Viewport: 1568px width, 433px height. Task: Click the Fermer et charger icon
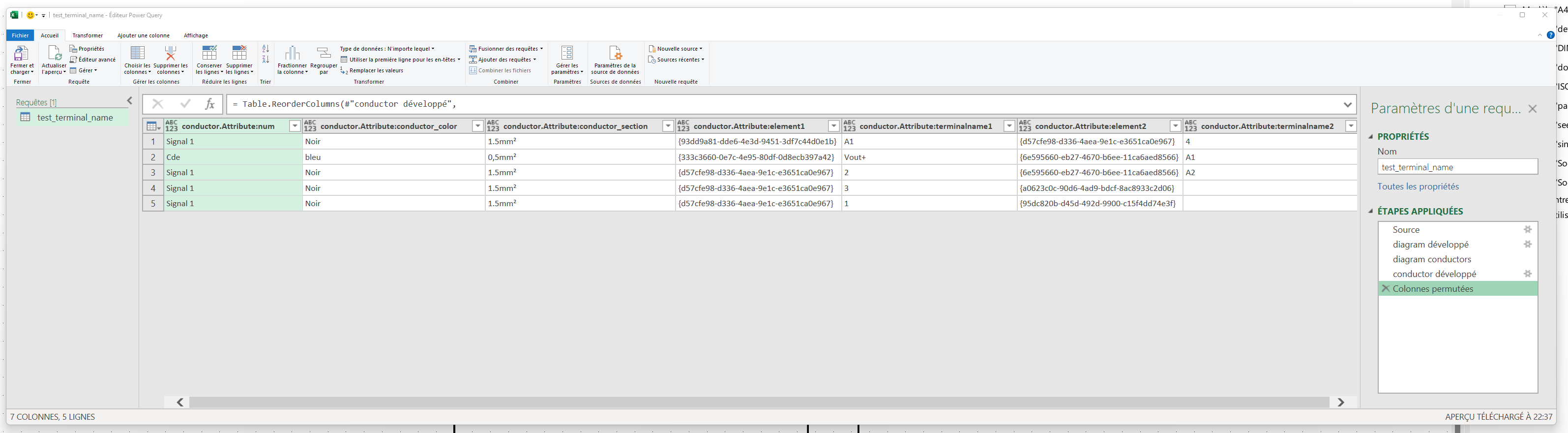[x=21, y=54]
